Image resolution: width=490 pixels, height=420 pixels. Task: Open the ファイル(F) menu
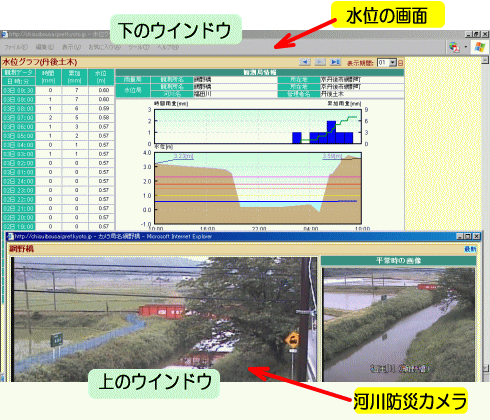coord(16,47)
